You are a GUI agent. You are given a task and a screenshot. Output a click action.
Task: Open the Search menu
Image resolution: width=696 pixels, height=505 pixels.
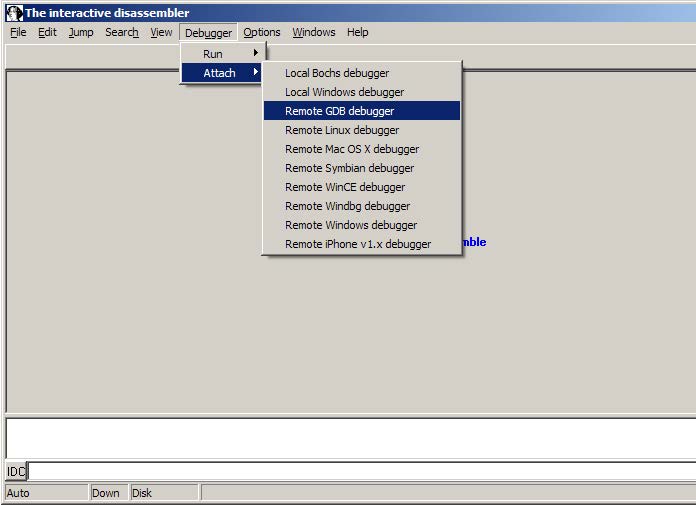click(x=122, y=32)
